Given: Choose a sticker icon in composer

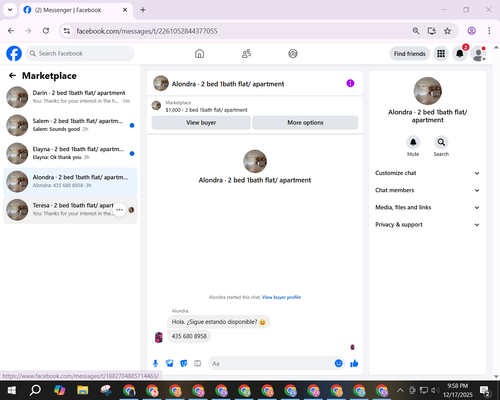Looking at the screenshot, I should [184, 363].
